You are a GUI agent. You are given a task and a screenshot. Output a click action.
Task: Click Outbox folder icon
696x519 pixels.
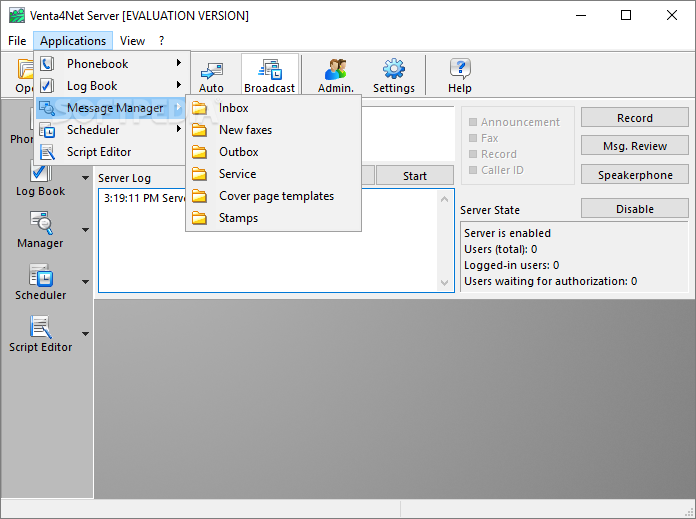coord(199,152)
